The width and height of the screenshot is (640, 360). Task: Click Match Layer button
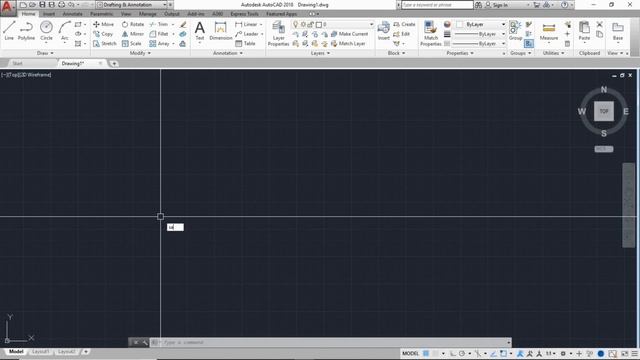coord(348,43)
